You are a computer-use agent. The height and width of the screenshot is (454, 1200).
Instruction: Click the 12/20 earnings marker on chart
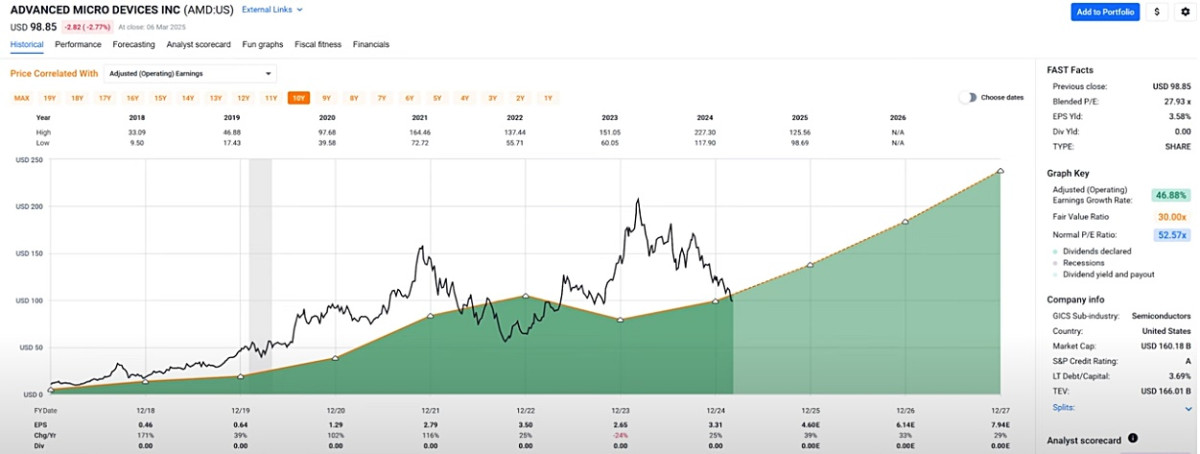(335, 358)
